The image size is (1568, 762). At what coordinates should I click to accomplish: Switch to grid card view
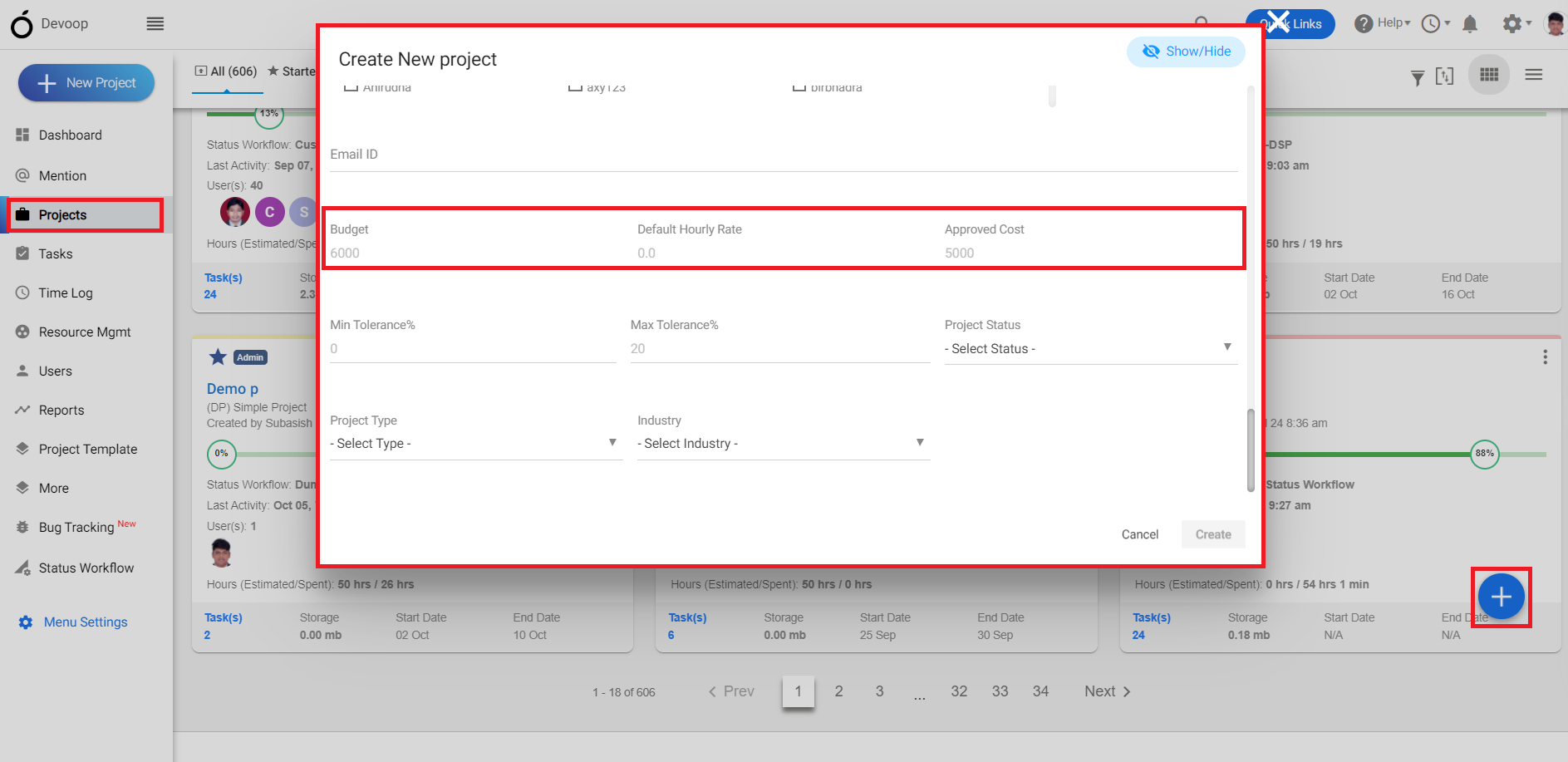(1489, 75)
